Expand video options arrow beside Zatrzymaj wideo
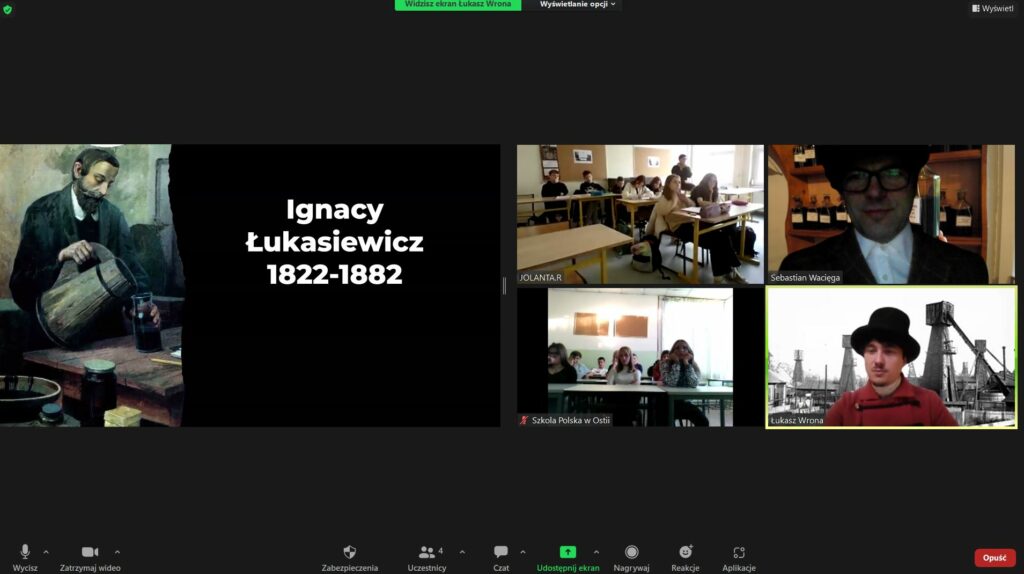Image resolution: width=1024 pixels, height=574 pixels. pyautogui.click(x=117, y=552)
